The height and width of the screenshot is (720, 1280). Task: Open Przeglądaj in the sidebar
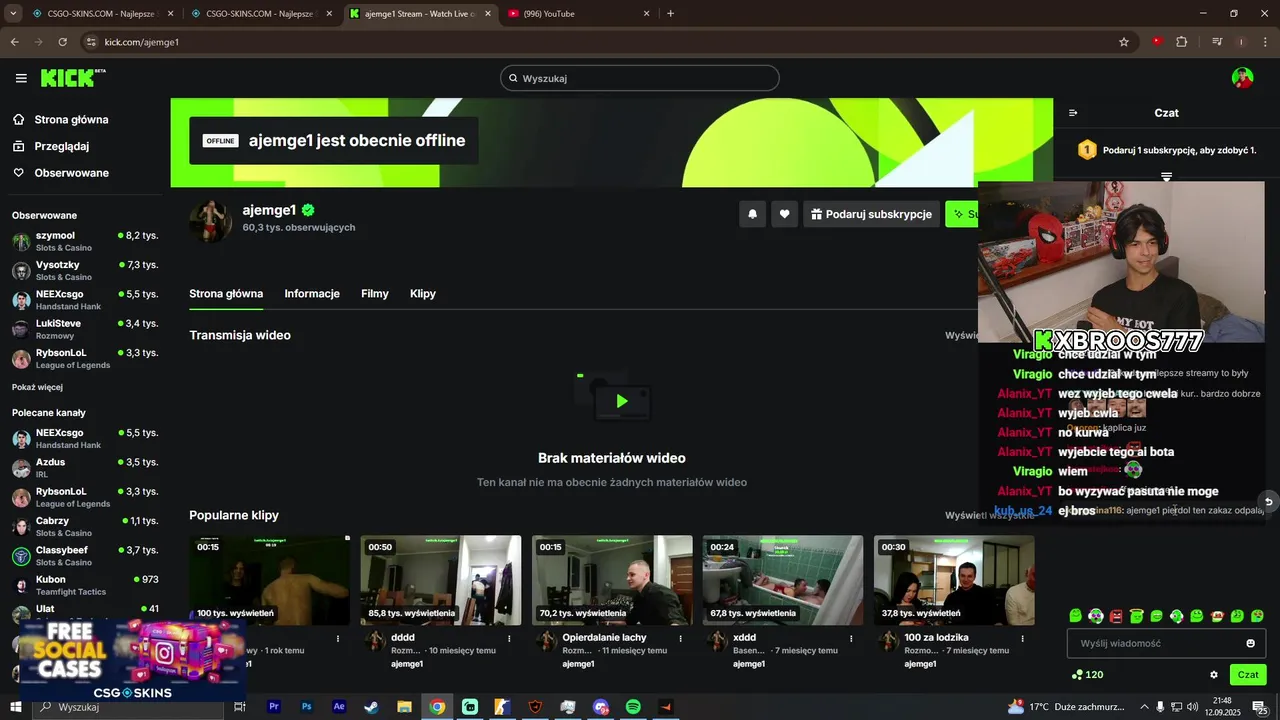51,146
